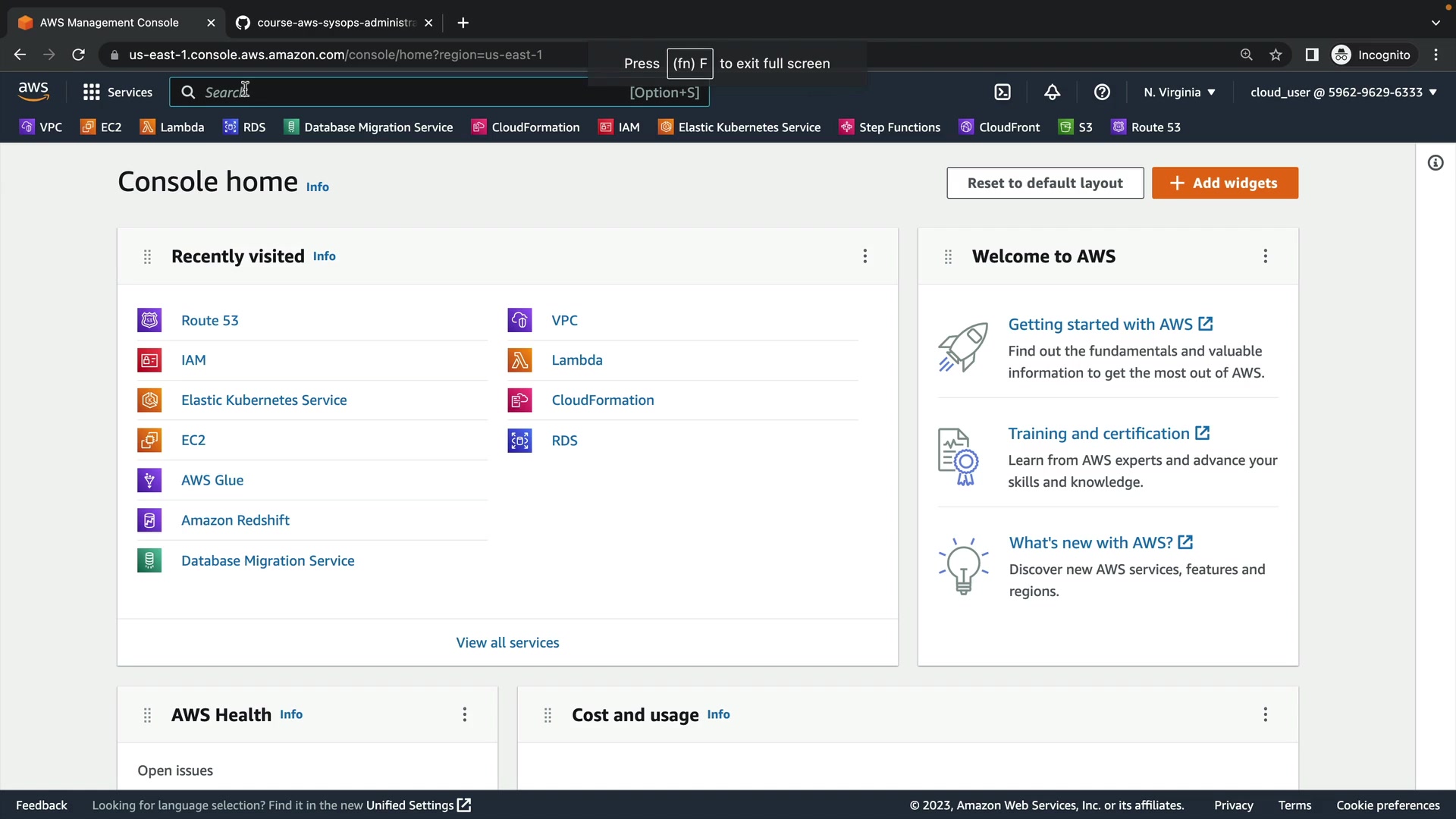Open the info panel icon on the right edge
The width and height of the screenshot is (1456, 819).
1436,163
